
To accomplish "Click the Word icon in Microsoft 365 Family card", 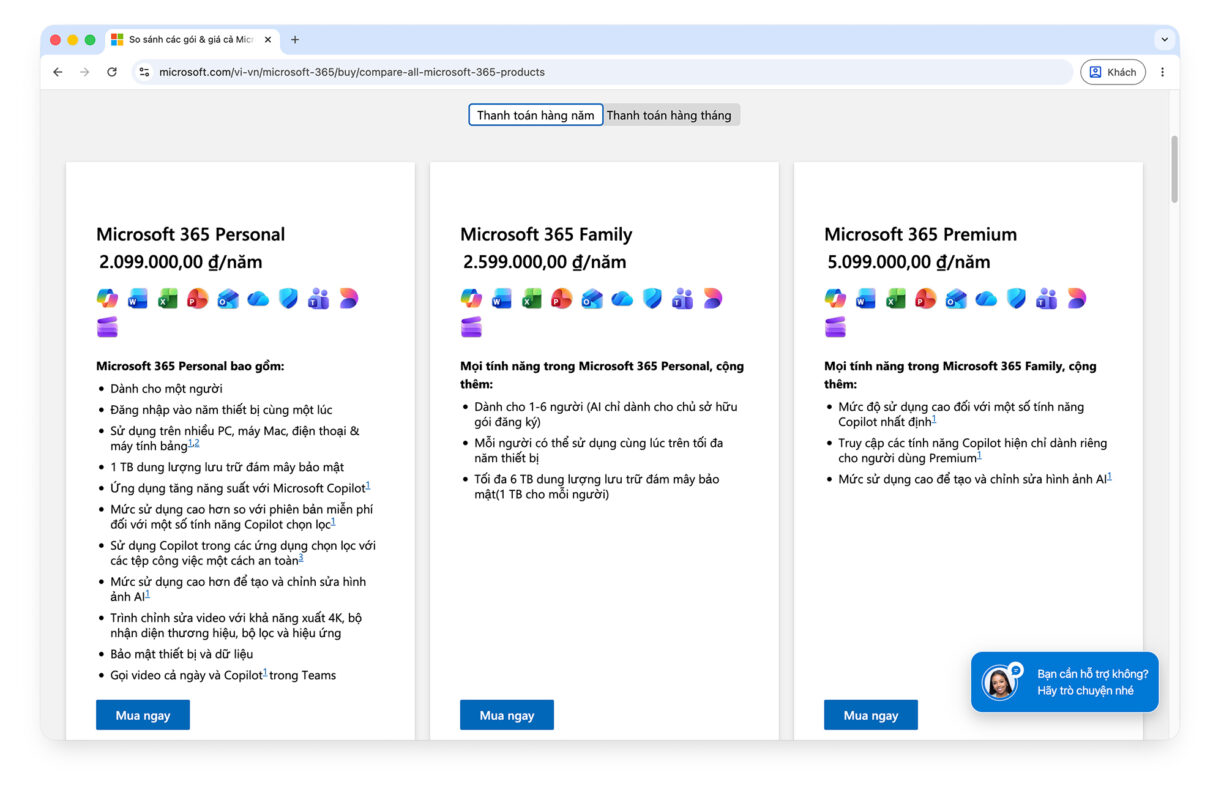I will pyautogui.click(x=501, y=298).
